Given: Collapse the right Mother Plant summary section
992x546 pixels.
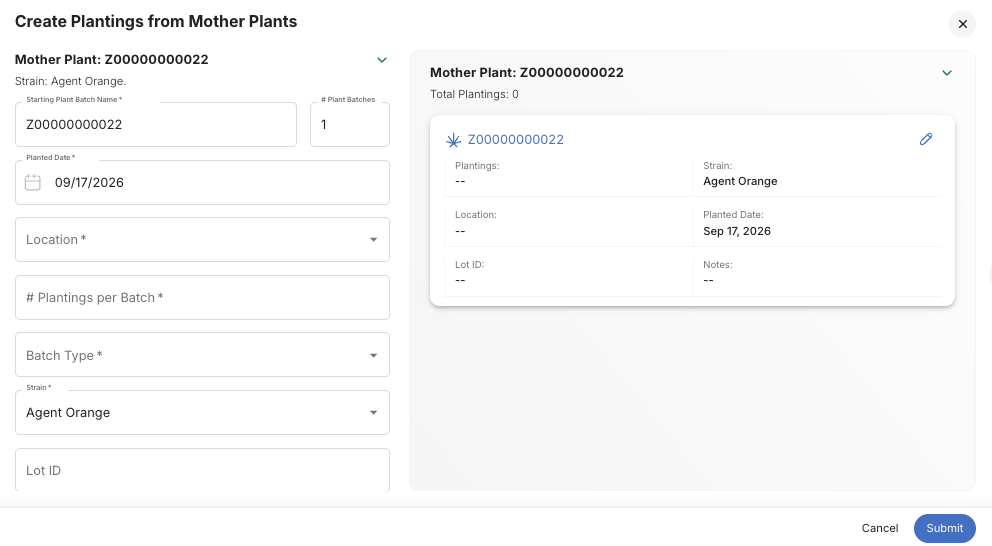Looking at the screenshot, I should [946, 73].
